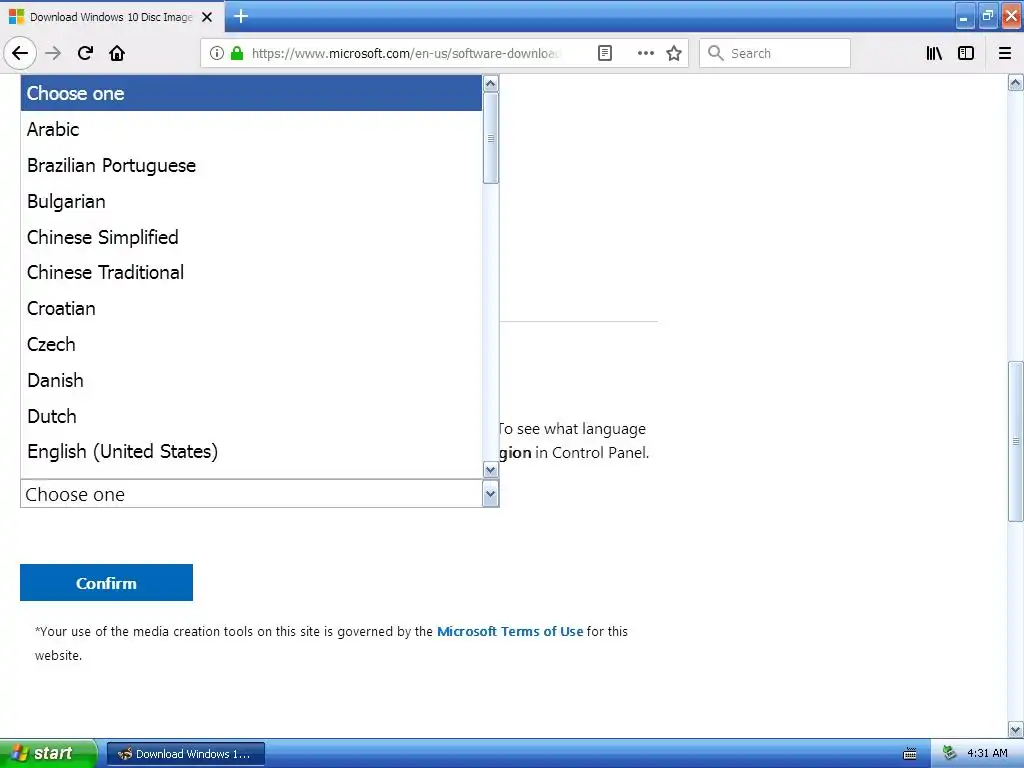The image size is (1024, 768).
Task: Open a new tab with plus button
Action: [241, 16]
